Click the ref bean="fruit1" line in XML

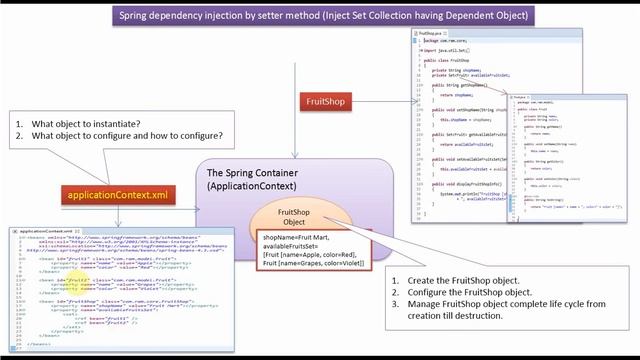pyautogui.click(x=106, y=318)
